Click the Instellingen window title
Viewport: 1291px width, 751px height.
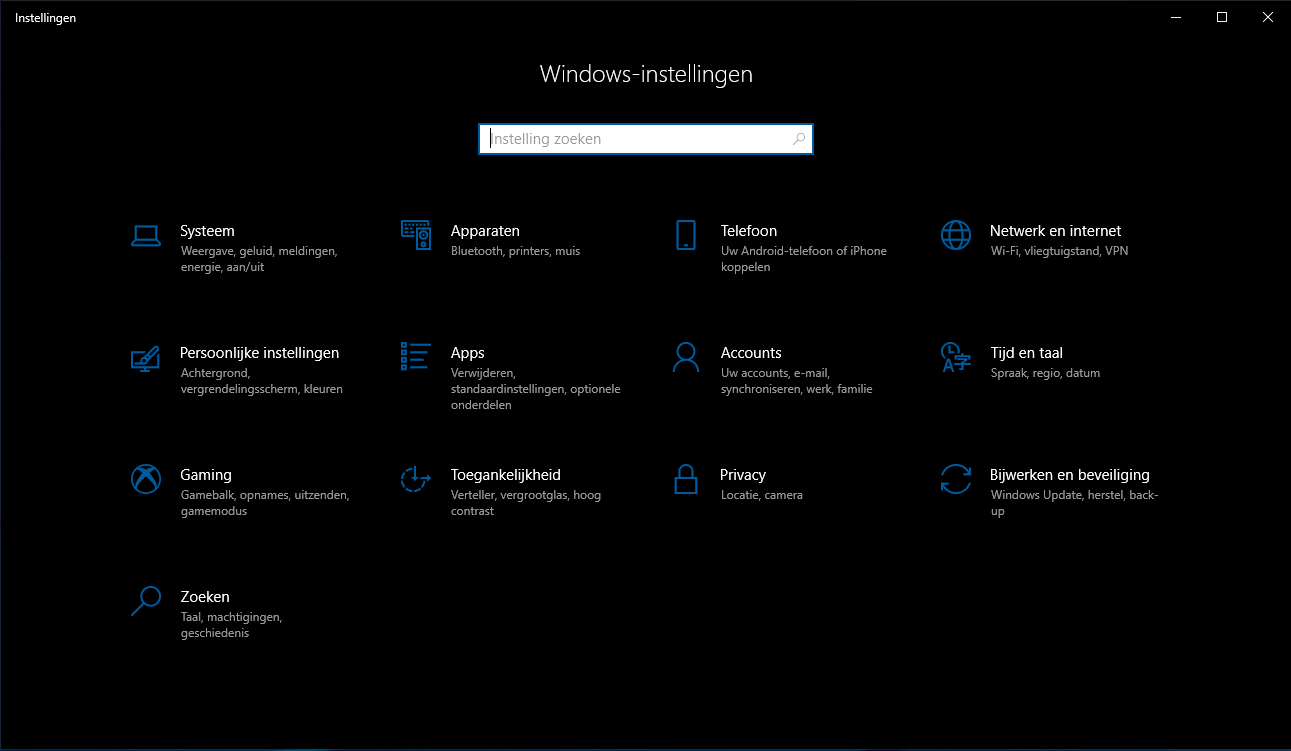pos(46,17)
